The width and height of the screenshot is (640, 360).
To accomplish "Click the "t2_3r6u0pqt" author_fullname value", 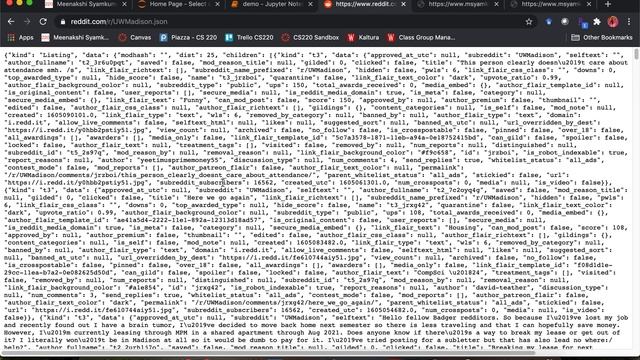I will 105,62.
